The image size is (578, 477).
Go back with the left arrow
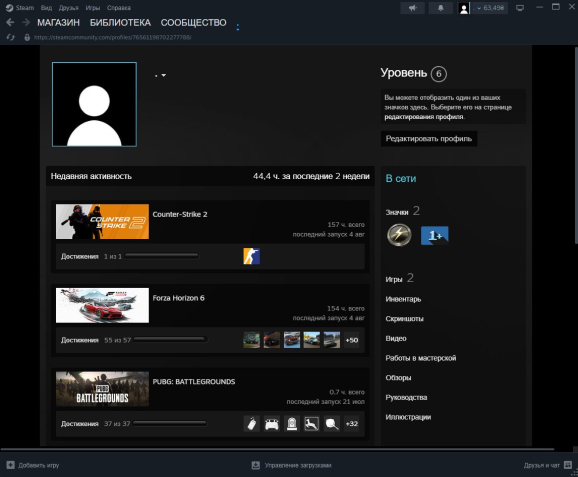pos(10,22)
